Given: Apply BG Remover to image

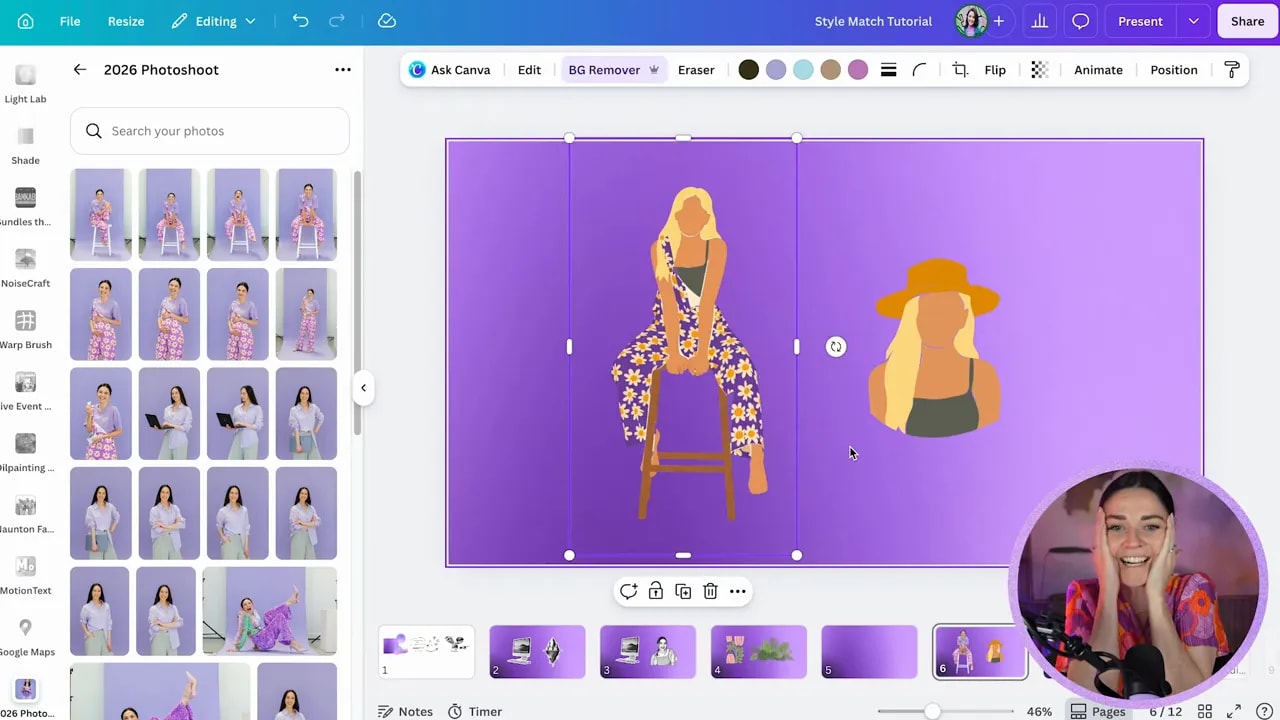Looking at the screenshot, I should [613, 70].
